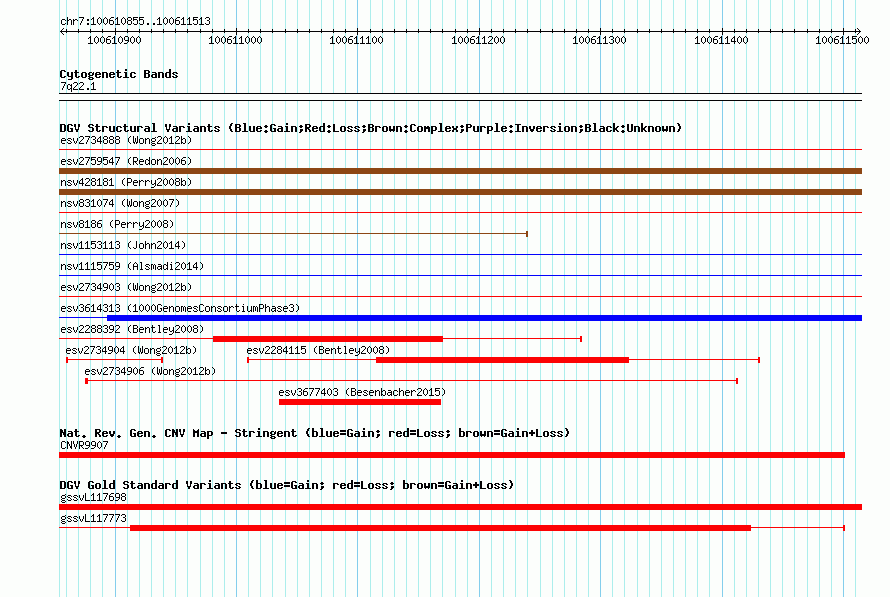
Task: Open the esv2284115 (Bentley2008) label
Action: click(x=318, y=350)
